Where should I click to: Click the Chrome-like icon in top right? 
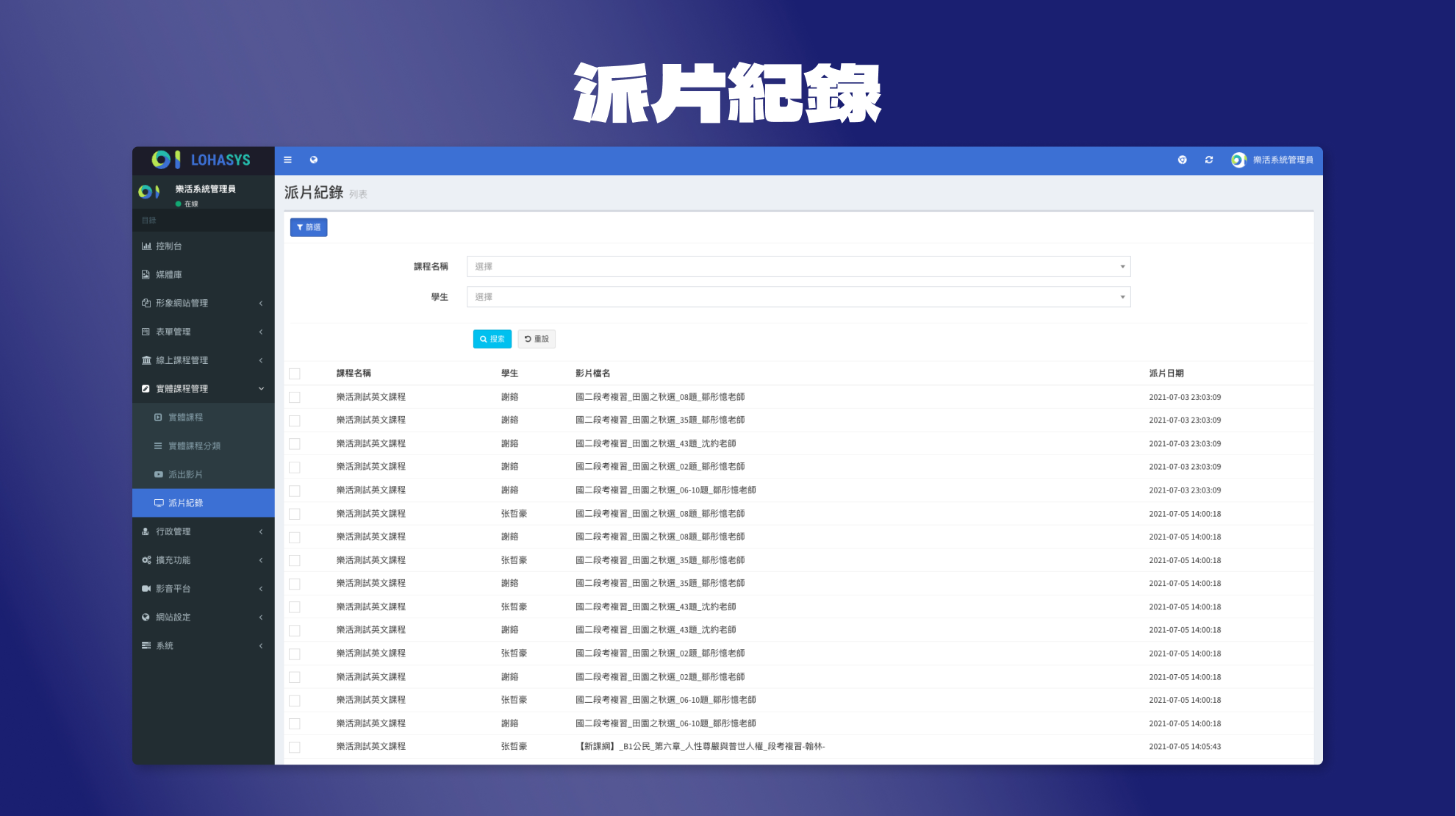(x=1183, y=160)
